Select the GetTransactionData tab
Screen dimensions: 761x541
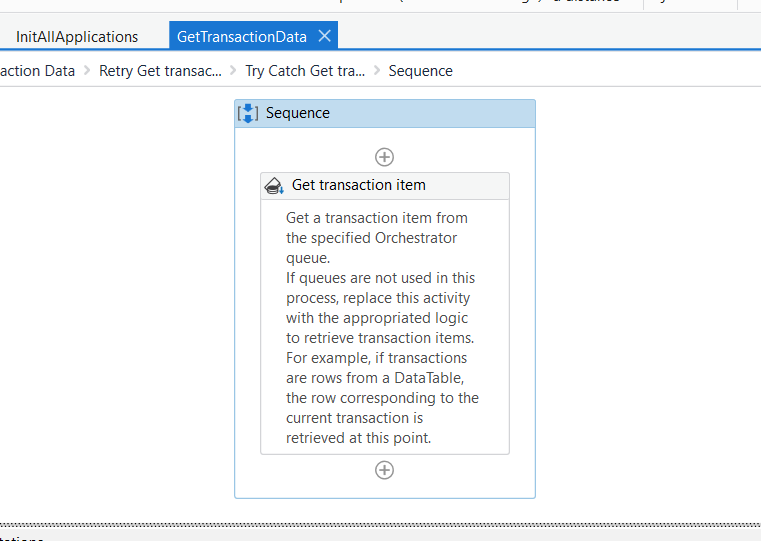(241, 37)
